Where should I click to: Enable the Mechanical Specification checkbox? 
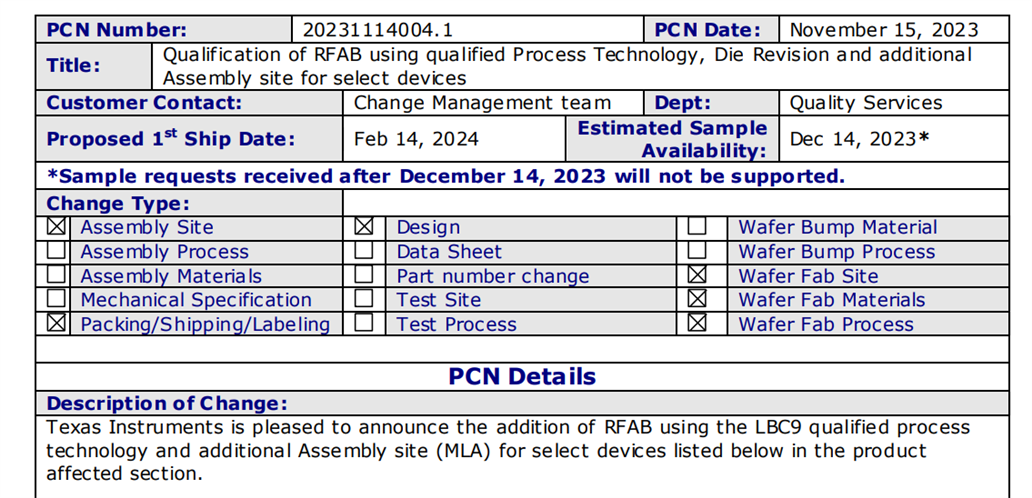click(x=57, y=299)
